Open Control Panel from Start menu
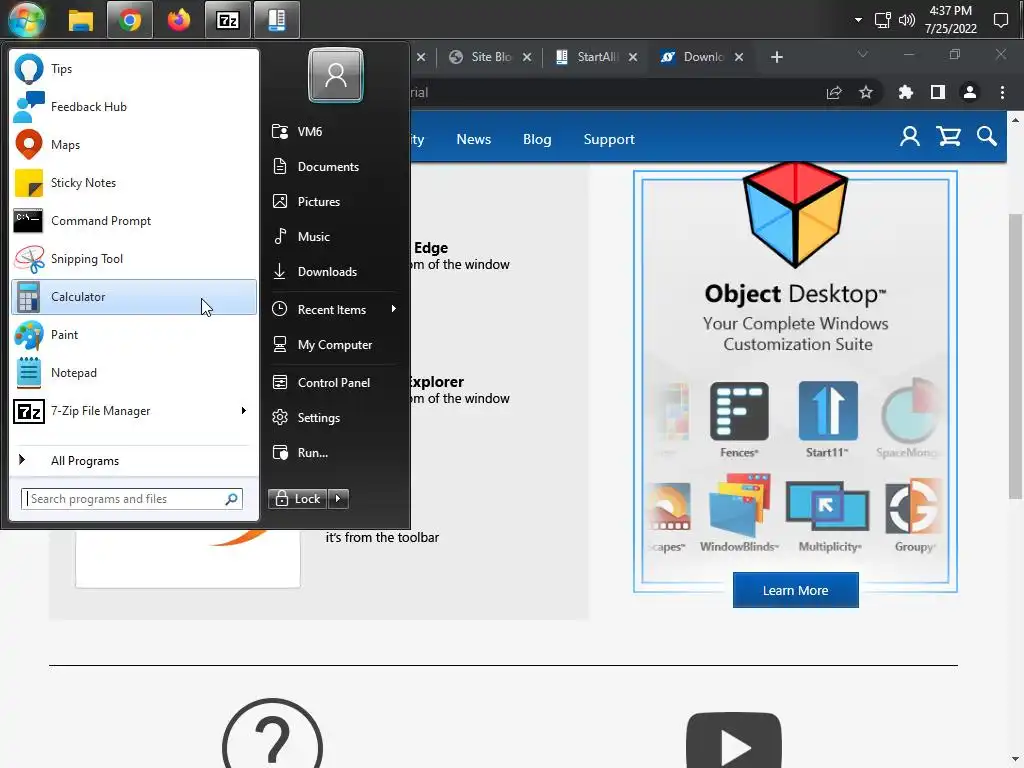Image resolution: width=1024 pixels, height=768 pixels. pos(334,383)
